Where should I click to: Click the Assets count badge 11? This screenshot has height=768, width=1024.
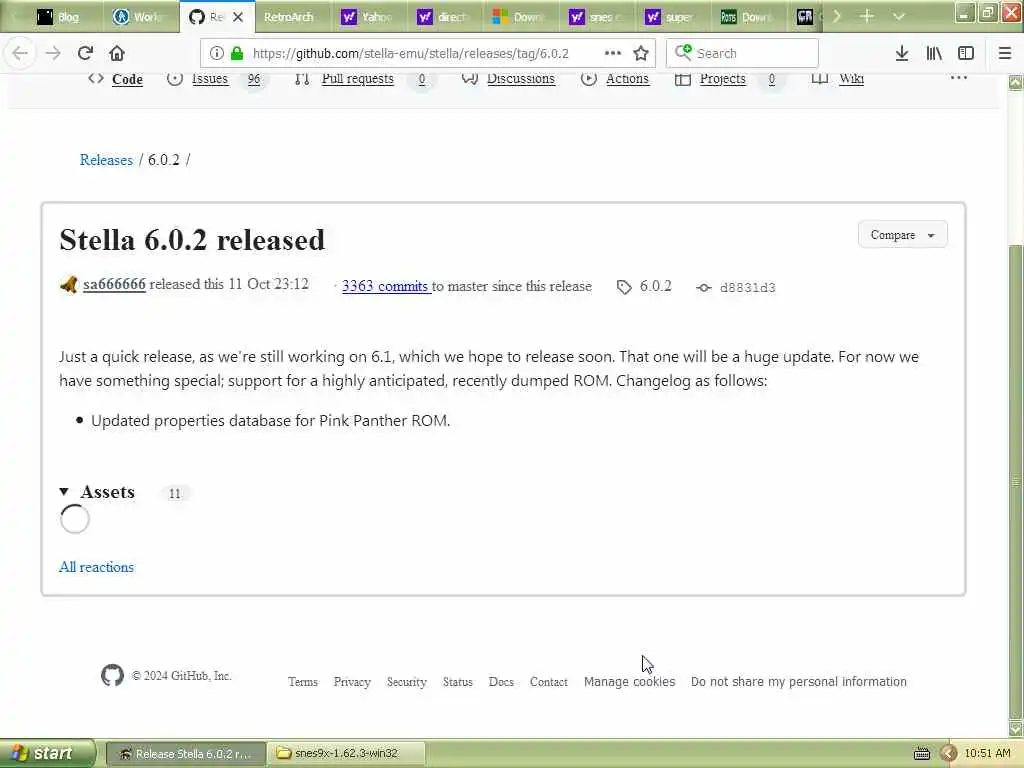(174, 493)
